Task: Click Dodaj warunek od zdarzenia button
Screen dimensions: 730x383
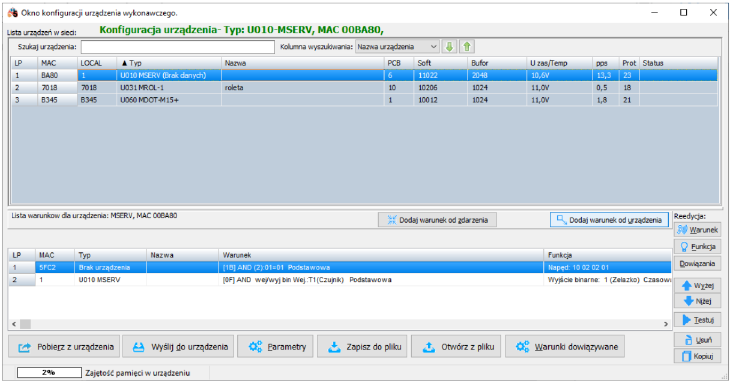Action: (437, 220)
